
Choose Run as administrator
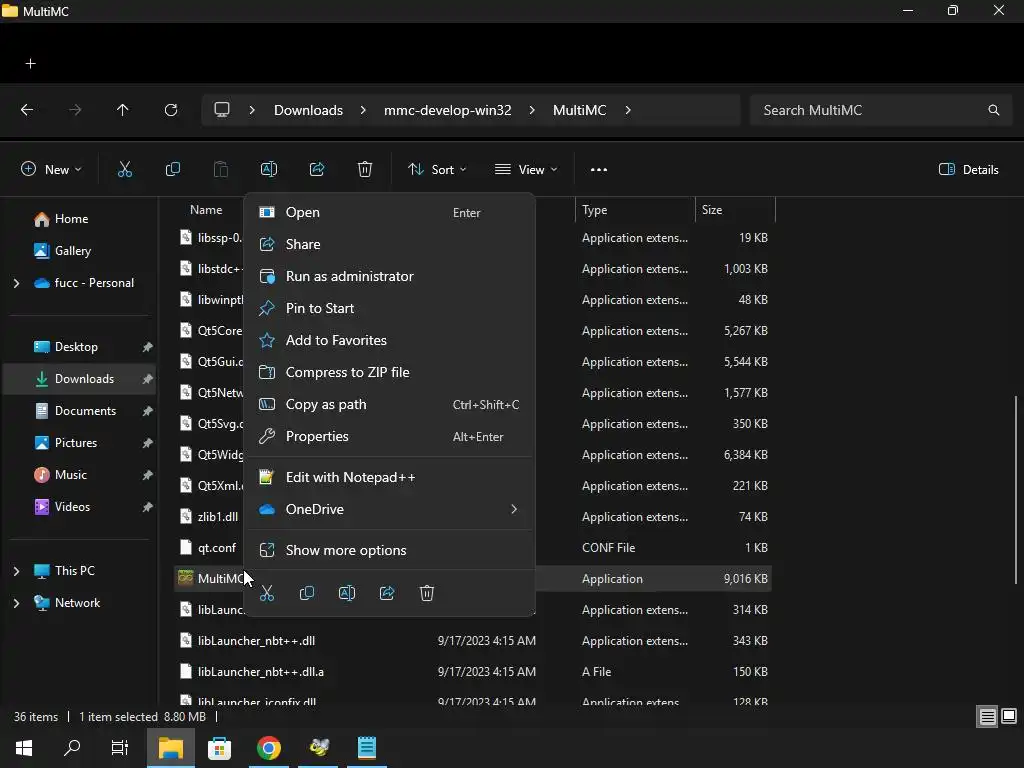389,276
